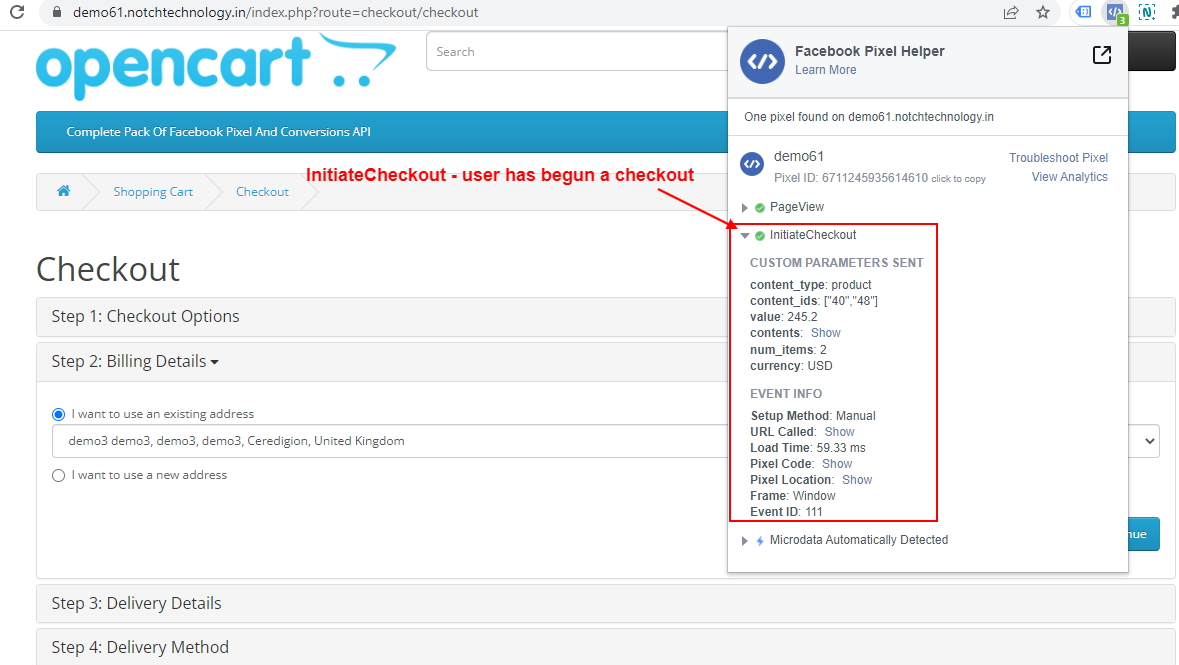This screenshot has height=665, width=1179.
Task: Click the blue extension icon beside the star
Action: 1084,12
